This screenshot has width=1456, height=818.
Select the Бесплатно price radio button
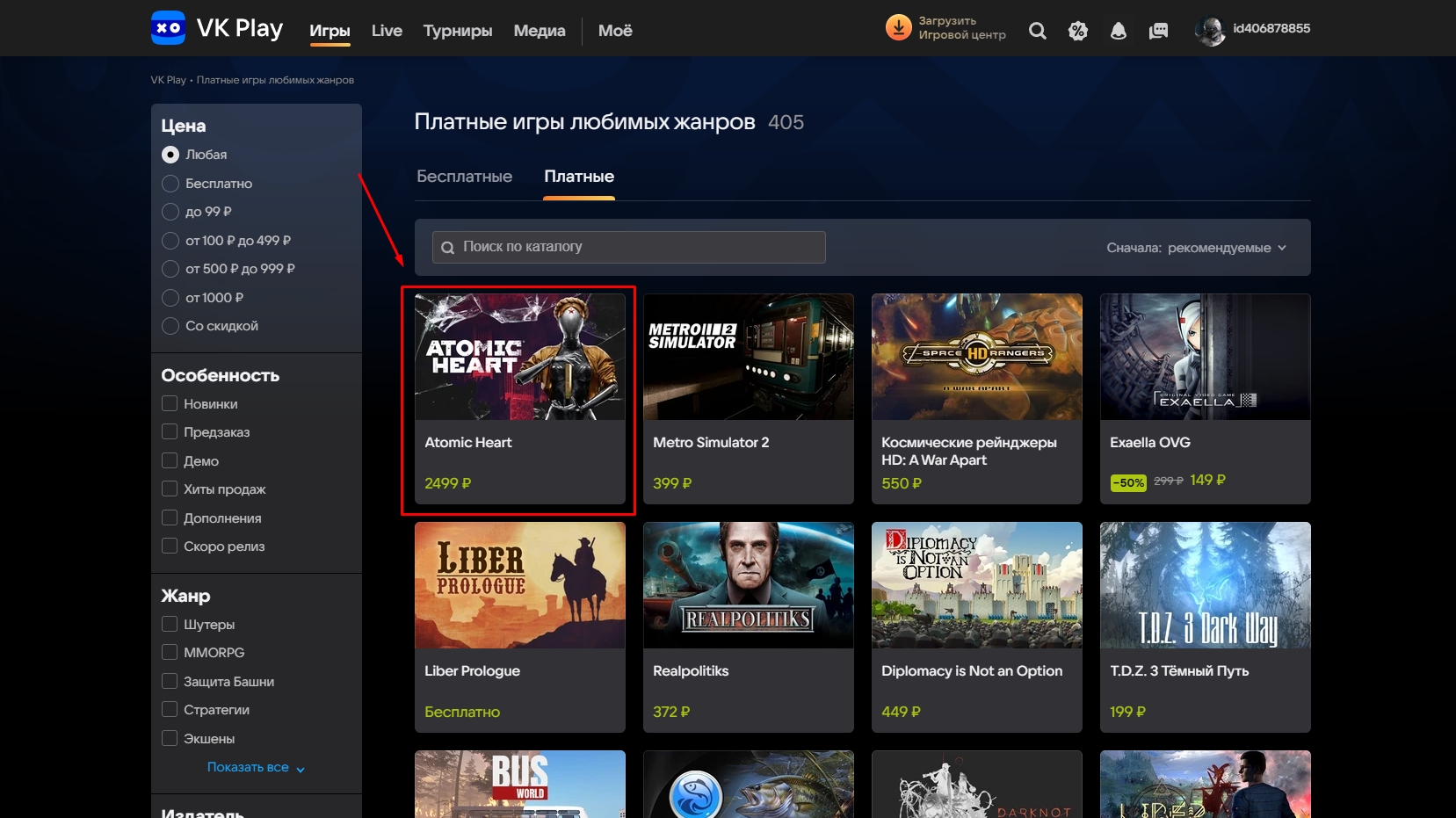coord(170,184)
